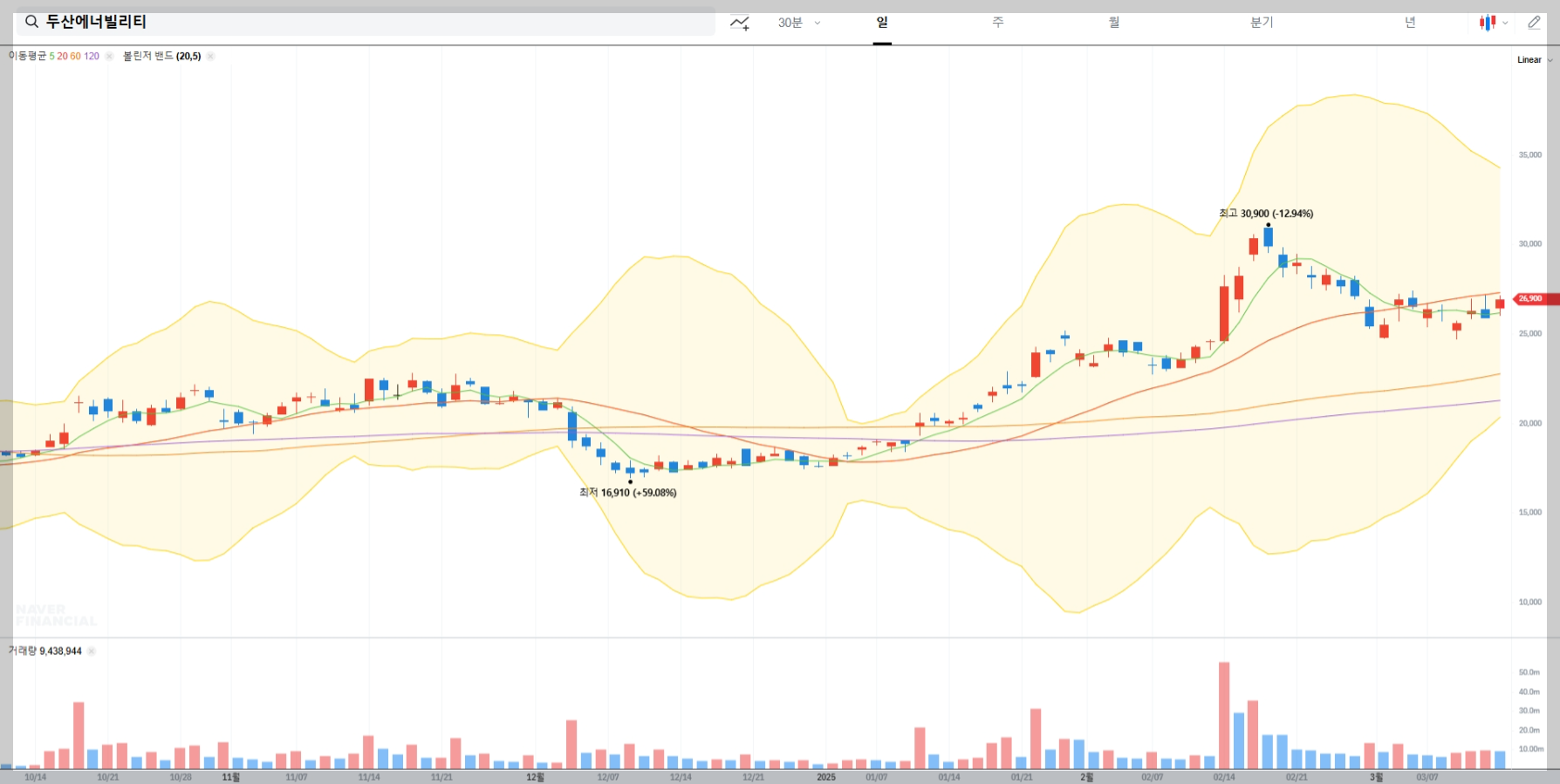Image resolution: width=1560 pixels, height=784 pixels.
Task: Switch to the 분기 quarterly tab
Action: [1262, 23]
